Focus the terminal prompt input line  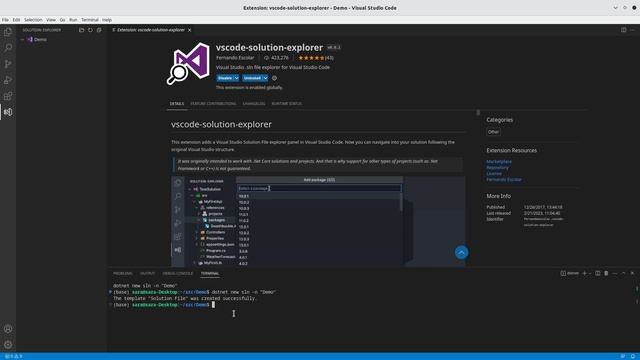pos(213,304)
